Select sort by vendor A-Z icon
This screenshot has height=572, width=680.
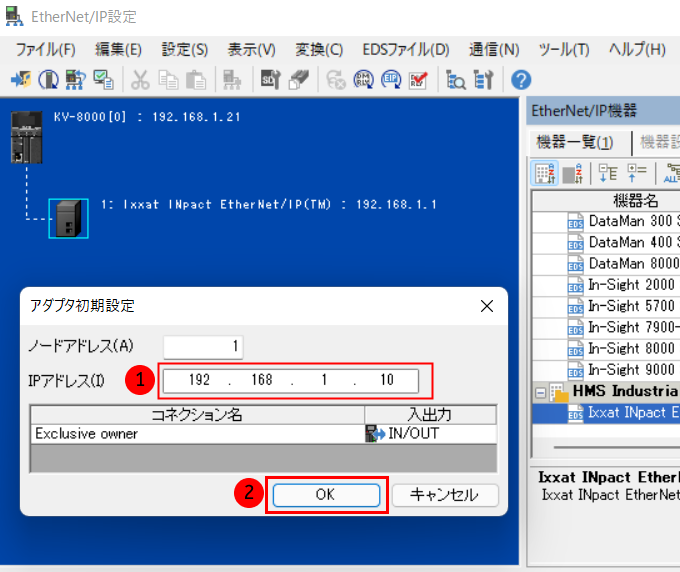[545, 173]
